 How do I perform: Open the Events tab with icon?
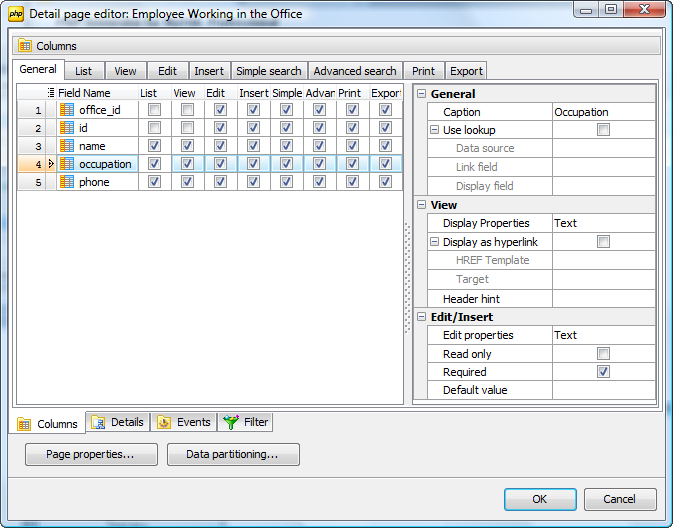[164, 422]
